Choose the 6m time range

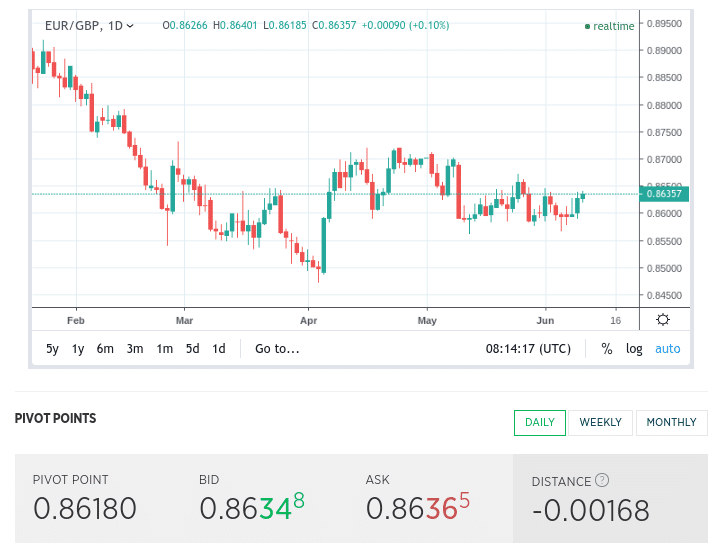[105, 349]
